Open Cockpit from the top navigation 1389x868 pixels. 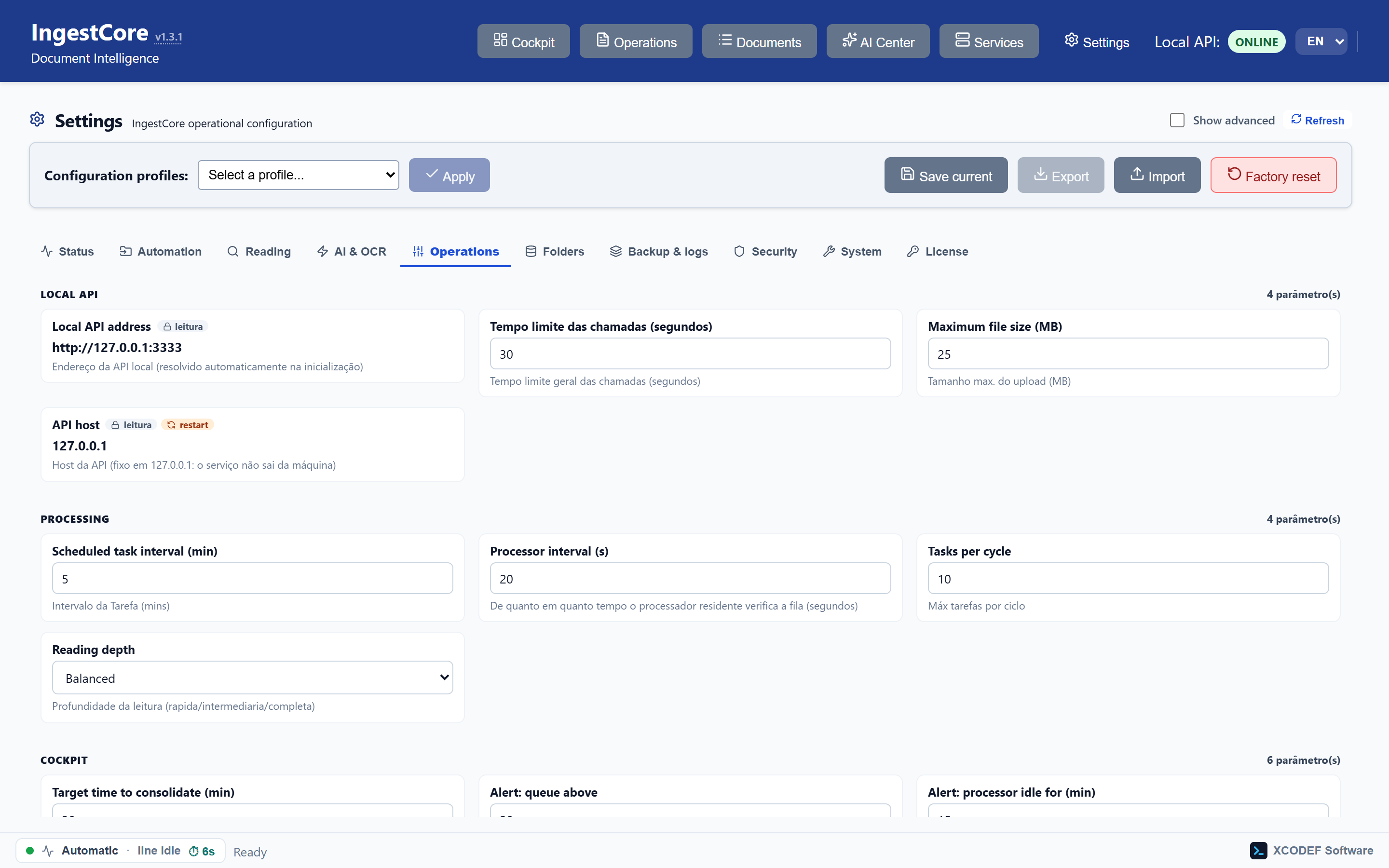[523, 41]
